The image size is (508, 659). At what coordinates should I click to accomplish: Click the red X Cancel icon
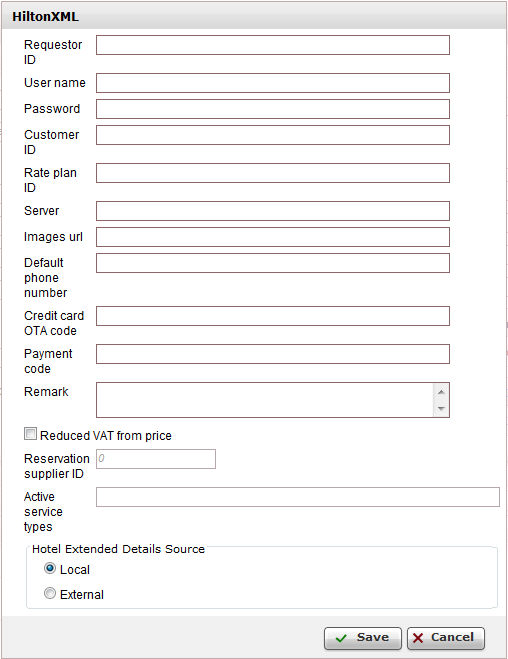pos(418,638)
